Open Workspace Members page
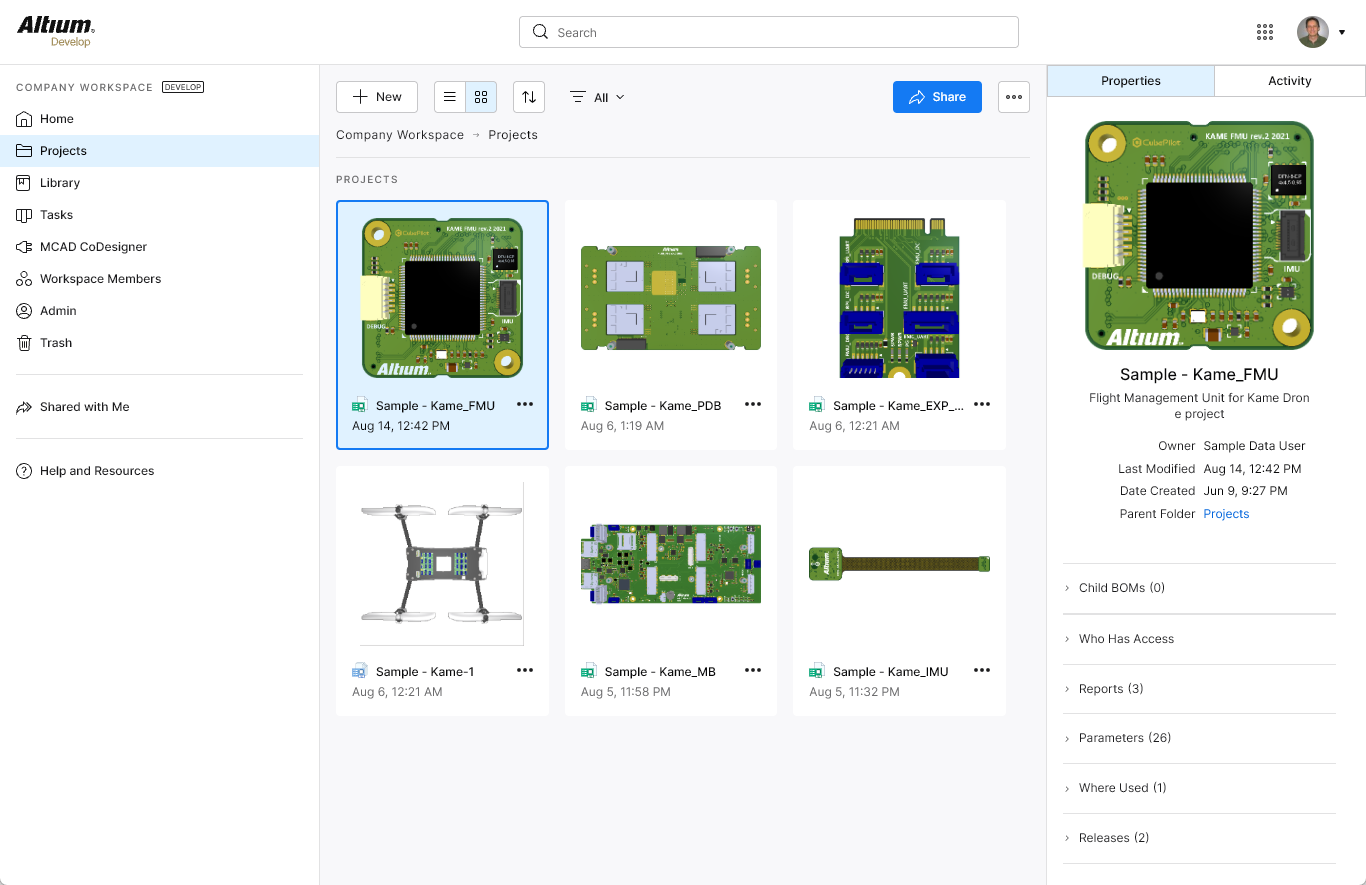This screenshot has height=885, width=1366. click(x=100, y=279)
